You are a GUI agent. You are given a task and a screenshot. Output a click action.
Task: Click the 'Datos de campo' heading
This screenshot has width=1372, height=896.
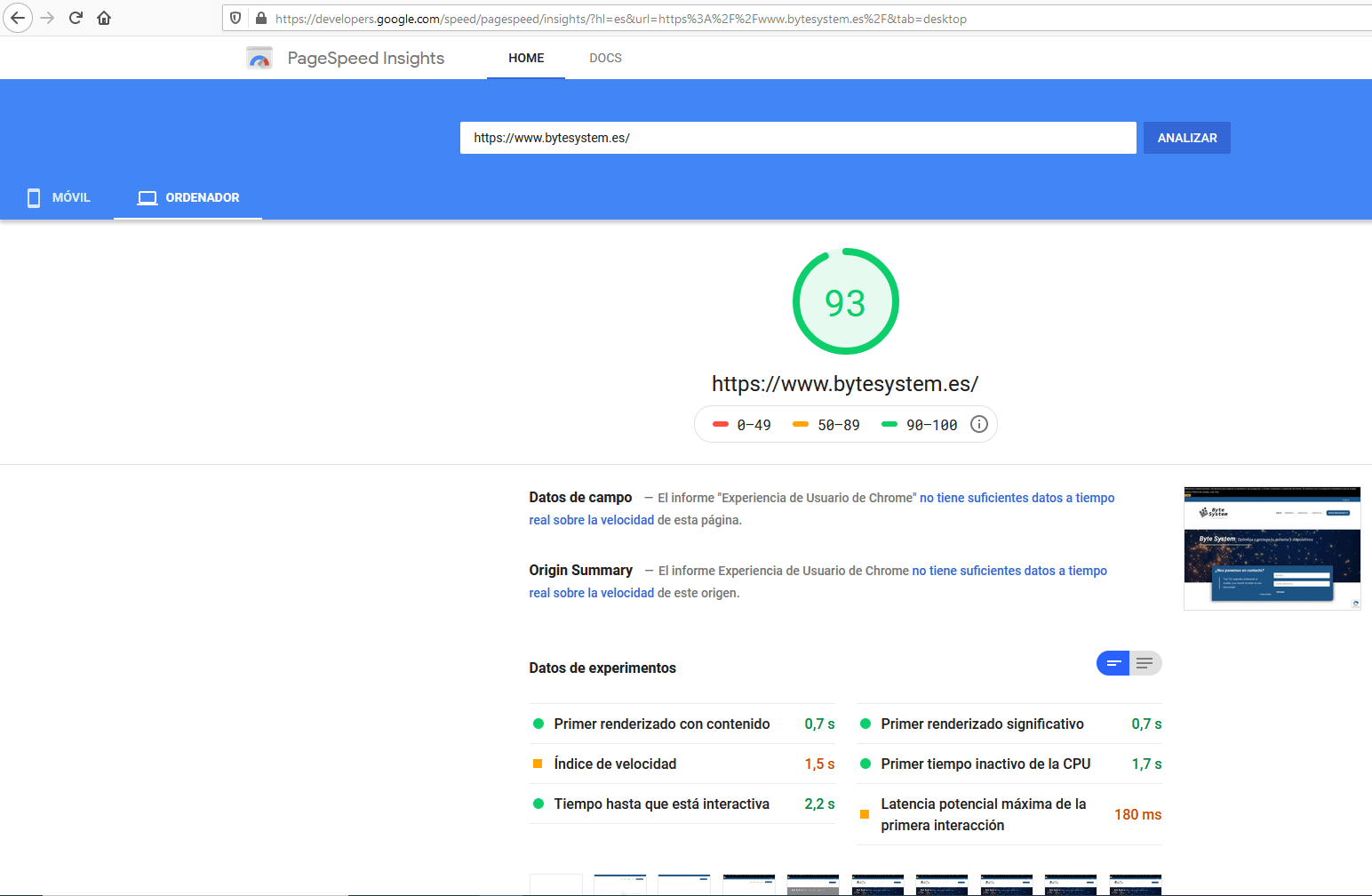(580, 498)
